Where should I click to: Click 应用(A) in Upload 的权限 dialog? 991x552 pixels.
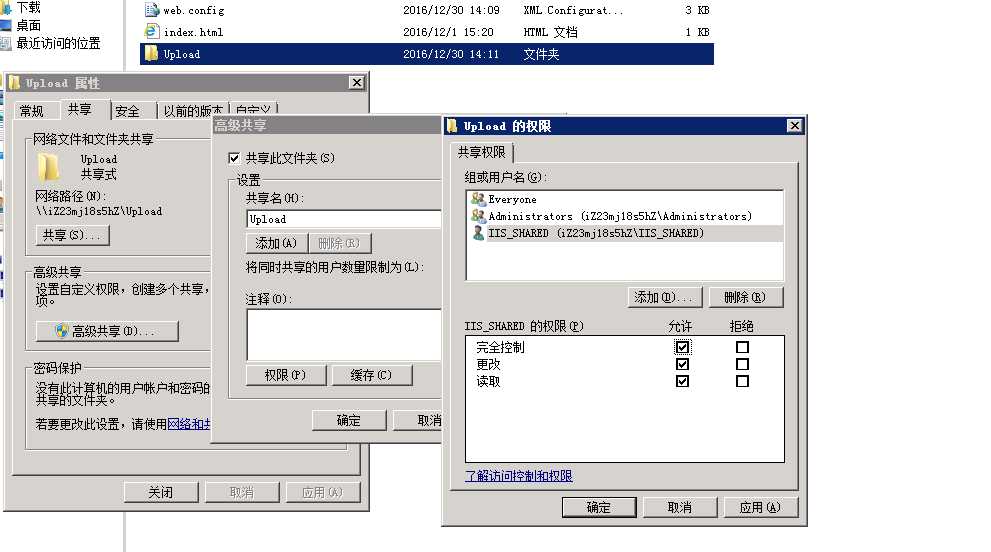point(761,507)
